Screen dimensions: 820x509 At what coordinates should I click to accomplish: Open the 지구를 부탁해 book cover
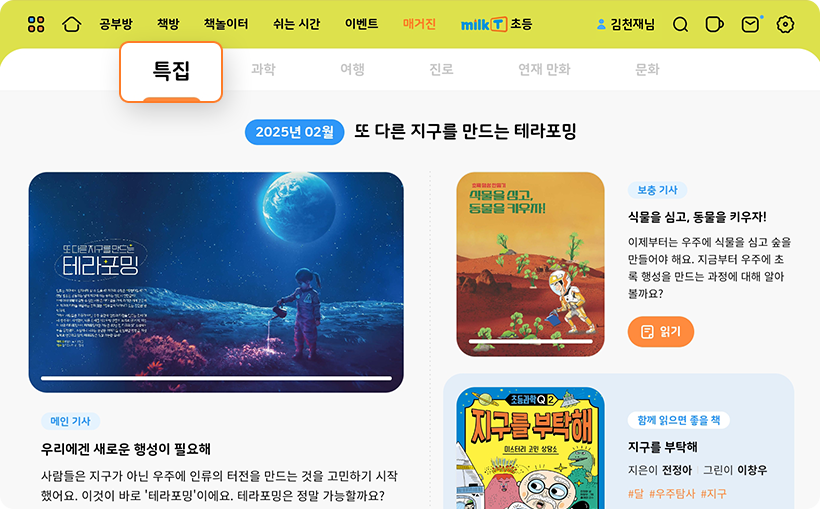coord(530,448)
